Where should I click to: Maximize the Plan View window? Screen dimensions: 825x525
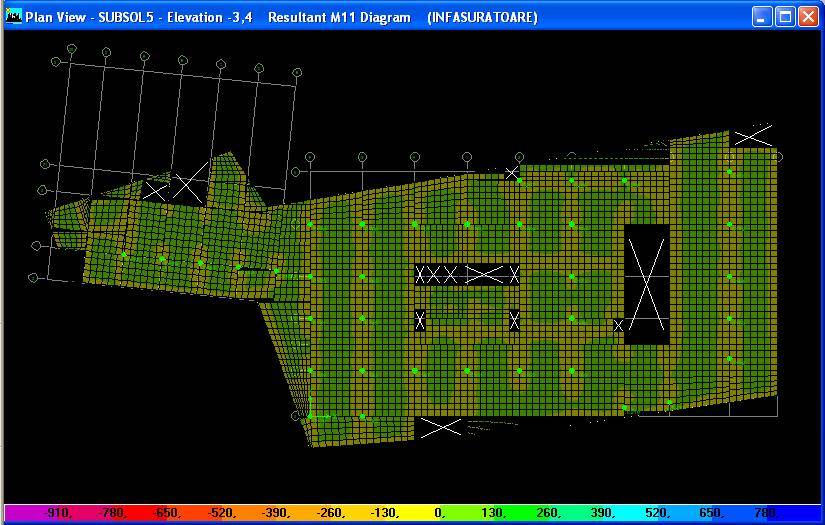(785, 17)
